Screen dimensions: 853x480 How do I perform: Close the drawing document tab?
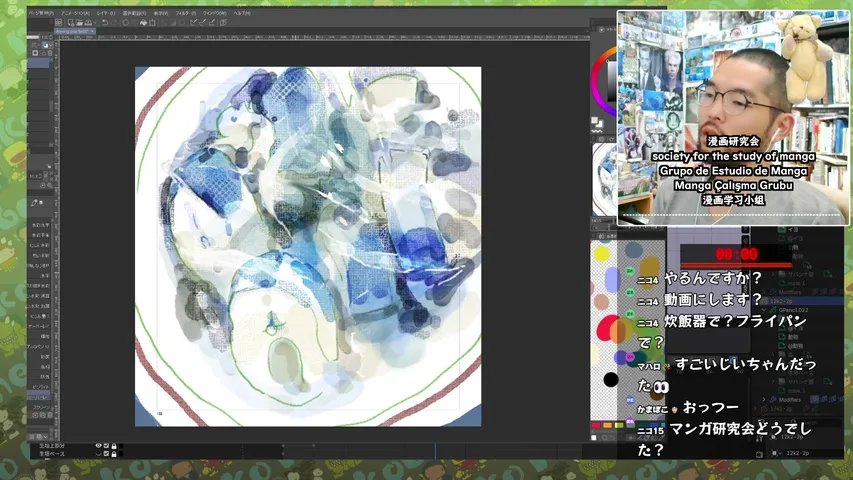[x=92, y=32]
